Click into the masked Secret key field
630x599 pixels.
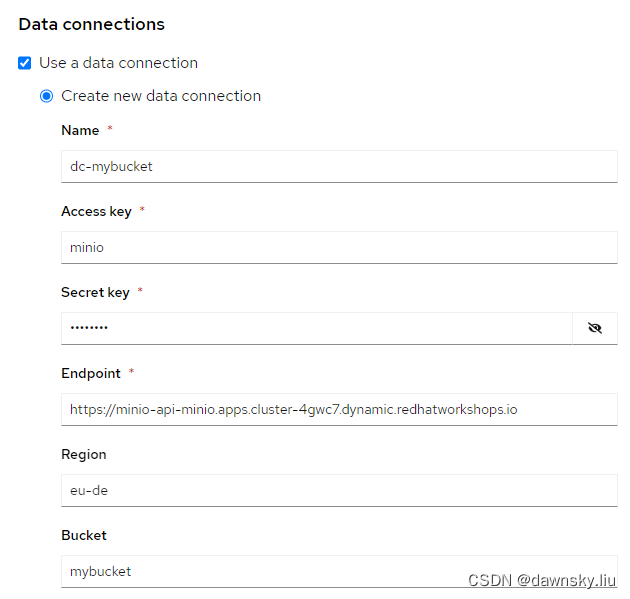[x=316, y=328]
